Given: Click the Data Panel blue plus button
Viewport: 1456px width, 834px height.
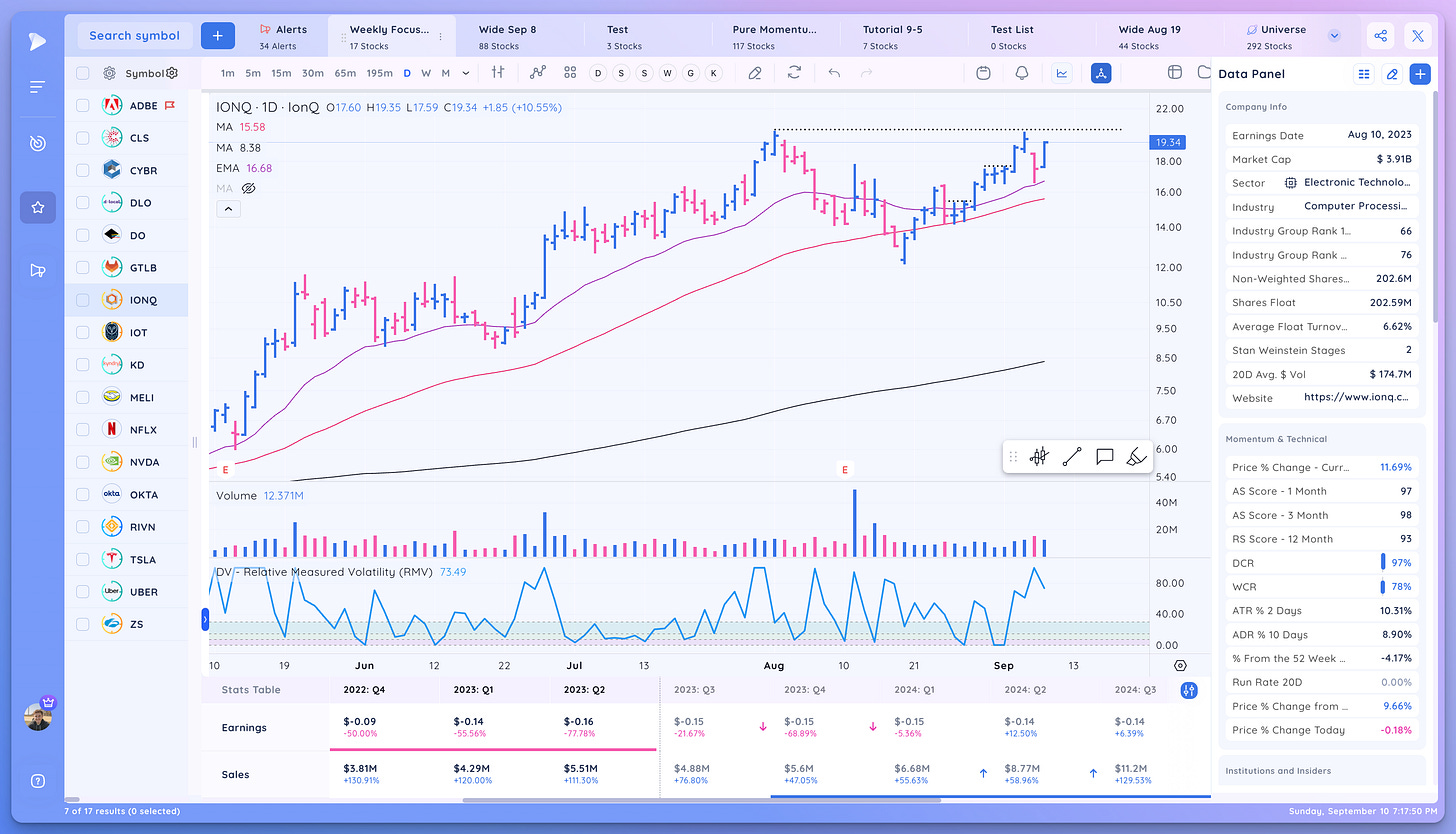Looking at the screenshot, I should coord(1420,74).
